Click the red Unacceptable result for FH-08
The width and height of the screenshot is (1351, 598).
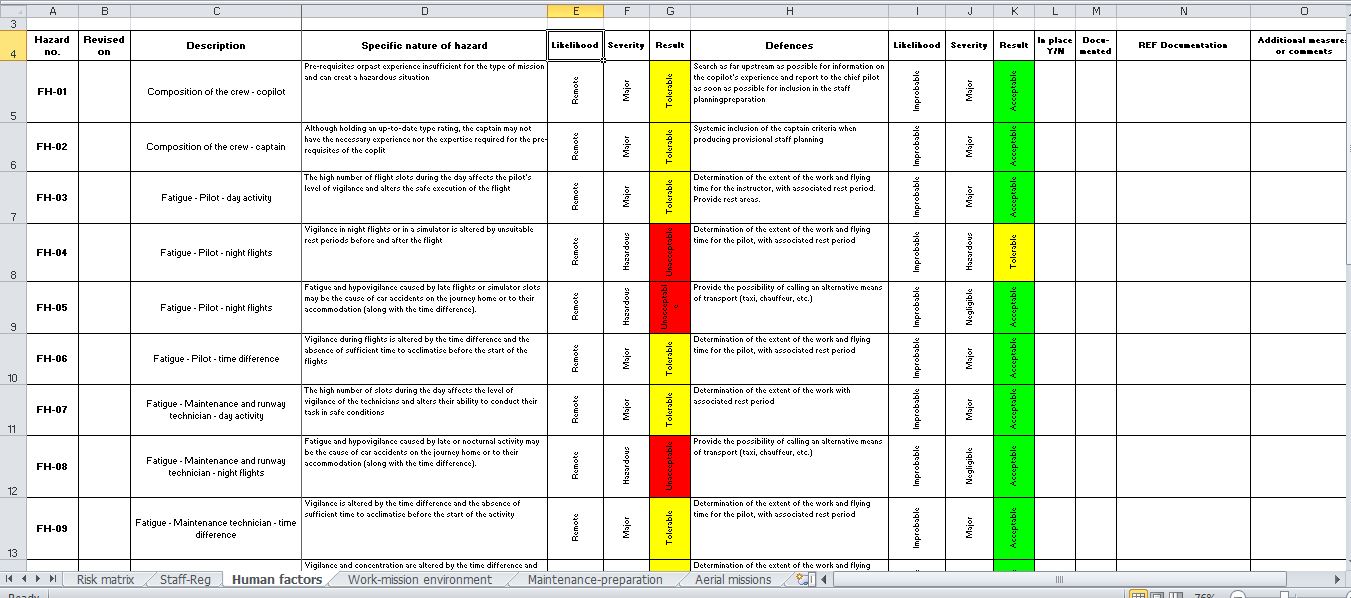point(669,466)
